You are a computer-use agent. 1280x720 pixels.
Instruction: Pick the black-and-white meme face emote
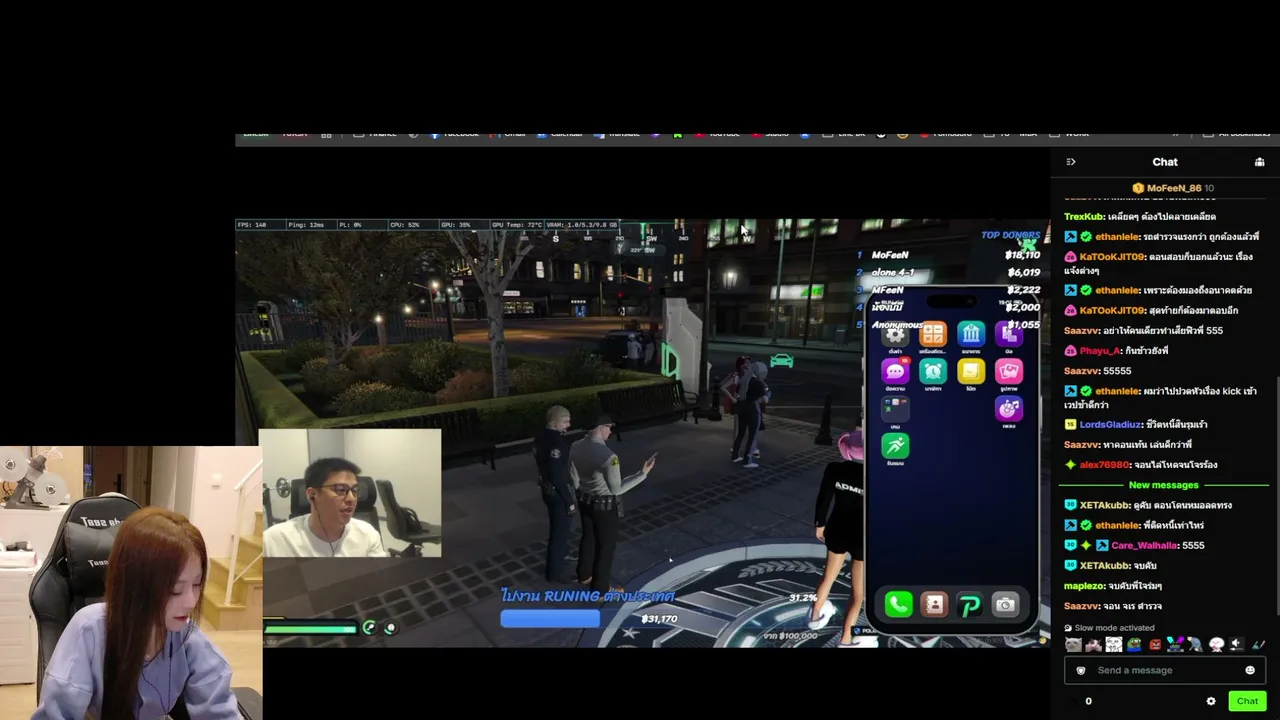coord(1114,645)
